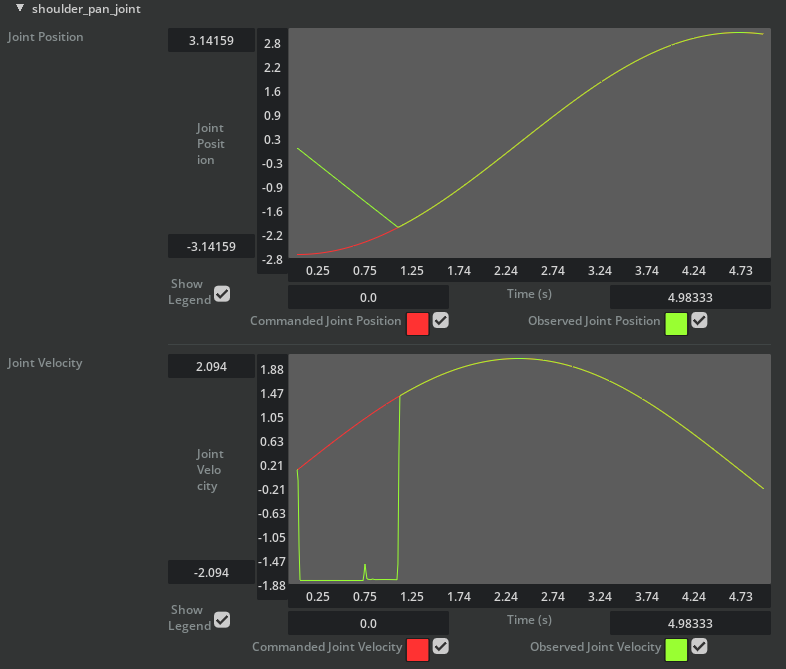Click the -1.88 tick on Joint Velocity axis
This screenshot has height=669, width=786.
[x=272, y=585]
